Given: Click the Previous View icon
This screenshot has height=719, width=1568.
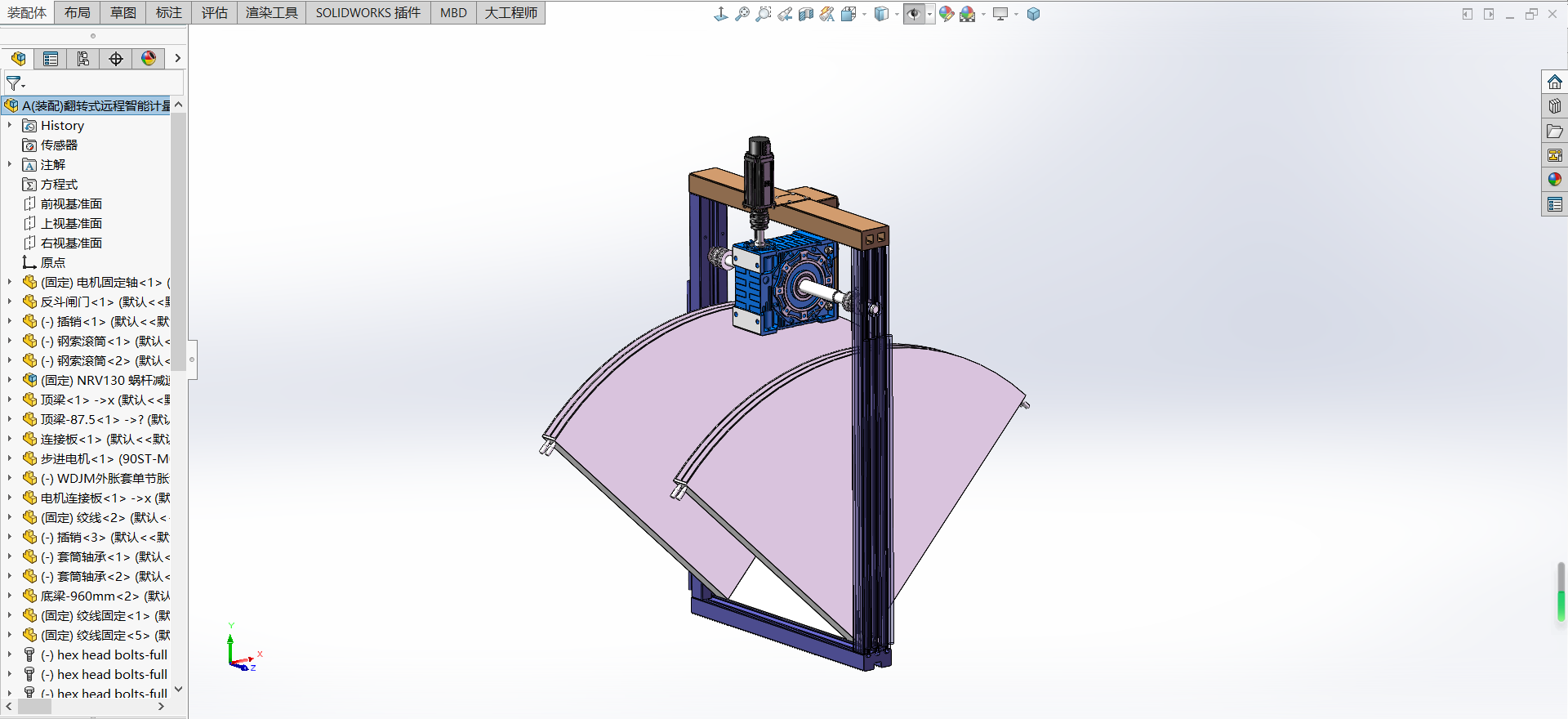Looking at the screenshot, I should 784,14.
